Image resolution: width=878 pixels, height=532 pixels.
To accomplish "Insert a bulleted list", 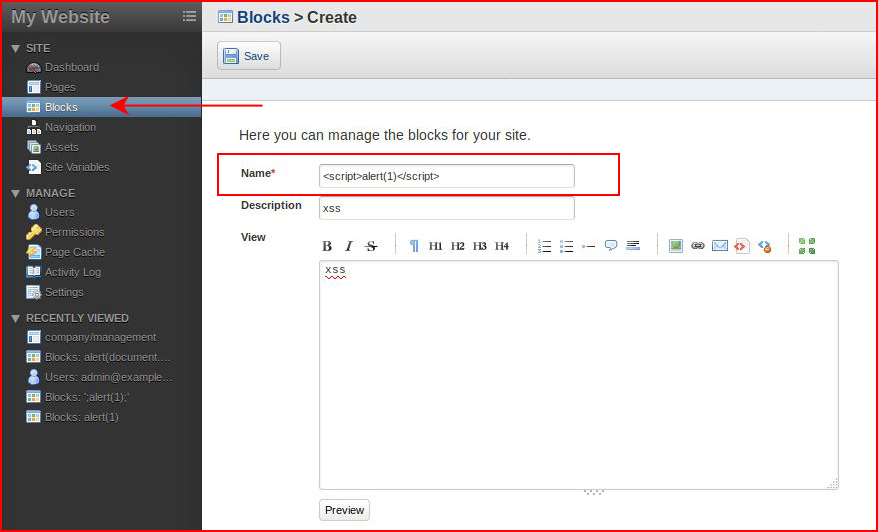I will pos(567,246).
